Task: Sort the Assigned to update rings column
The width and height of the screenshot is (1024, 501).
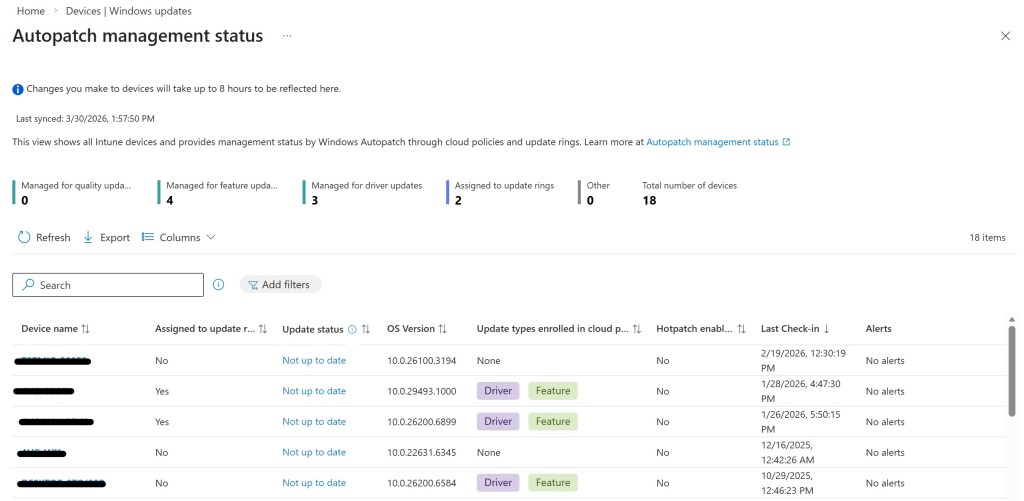Action: (x=263, y=329)
